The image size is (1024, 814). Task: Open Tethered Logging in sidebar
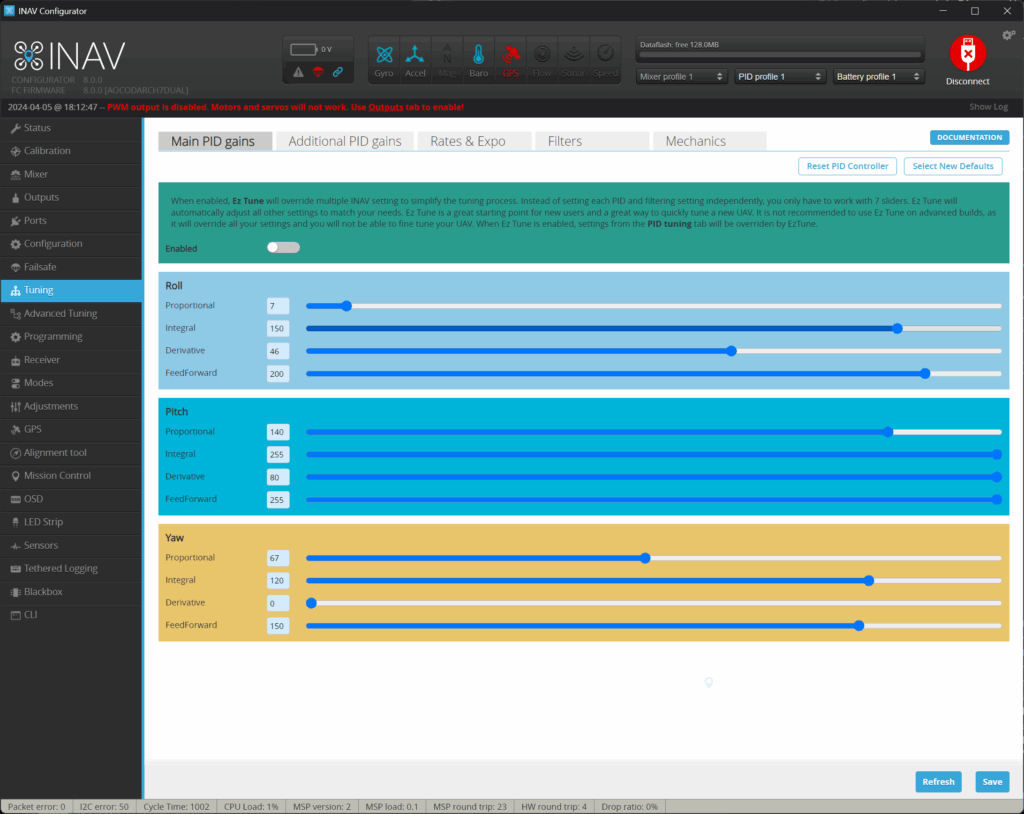point(71,568)
